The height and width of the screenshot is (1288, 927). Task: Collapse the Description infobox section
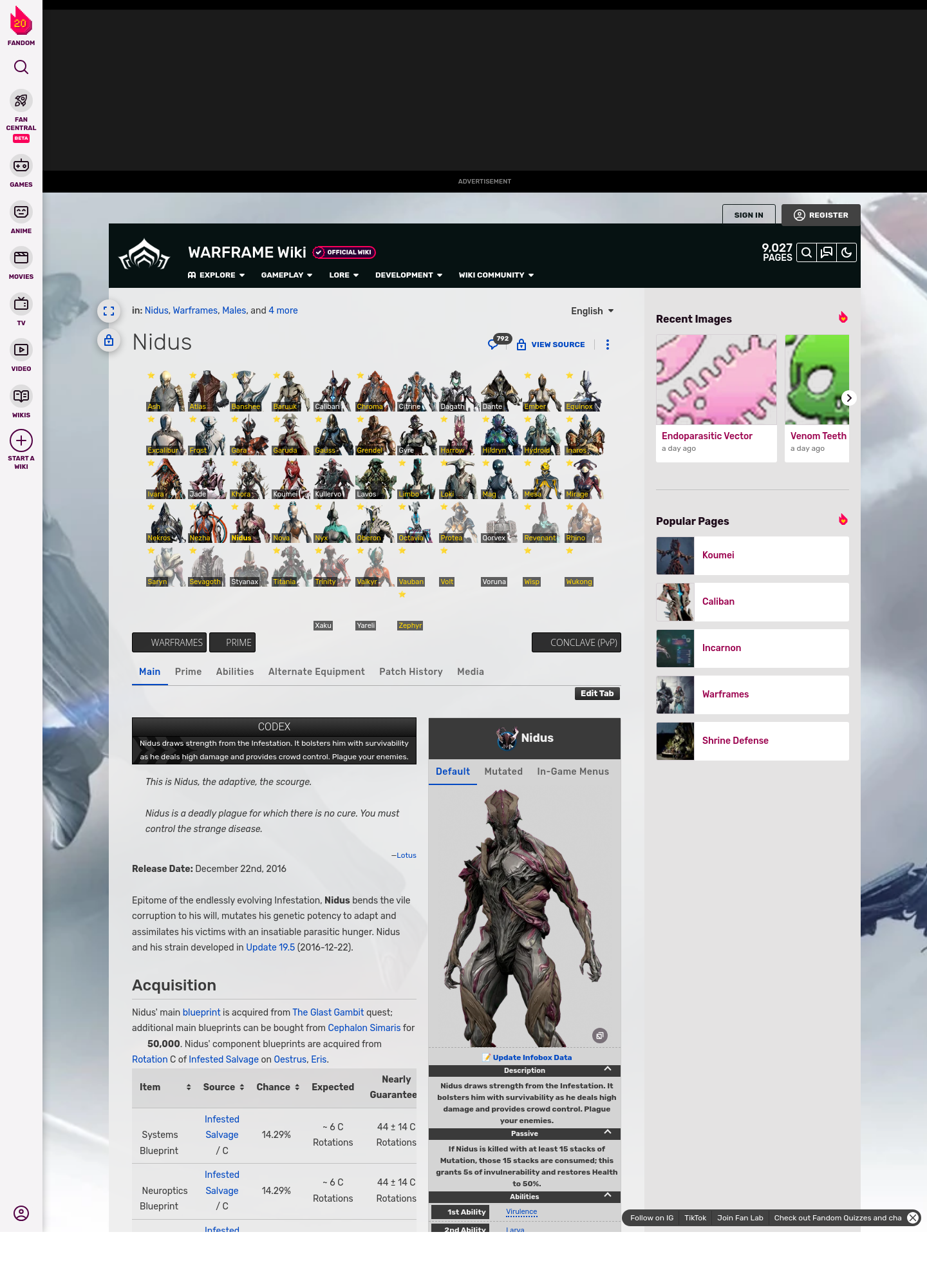(x=607, y=1069)
